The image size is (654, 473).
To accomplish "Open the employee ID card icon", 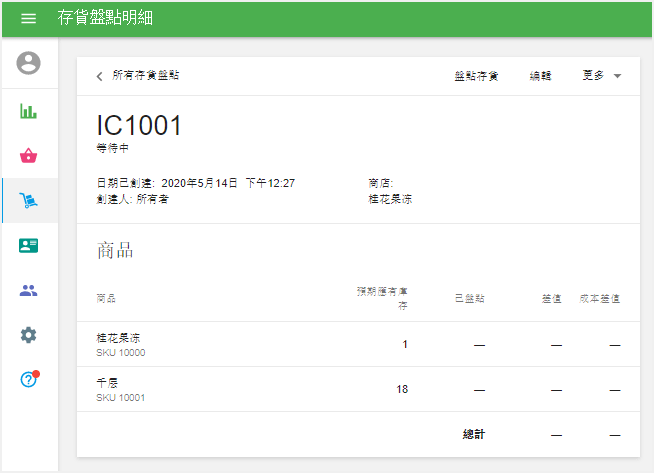I will (29, 245).
